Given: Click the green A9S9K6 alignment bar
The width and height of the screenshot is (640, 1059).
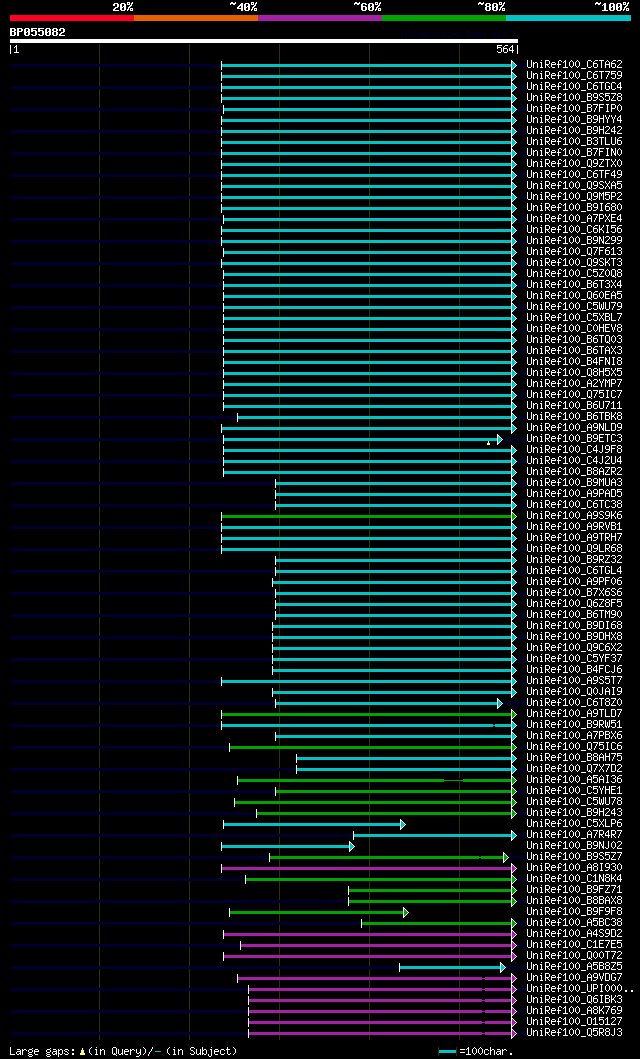Looking at the screenshot, I should (369, 517).
